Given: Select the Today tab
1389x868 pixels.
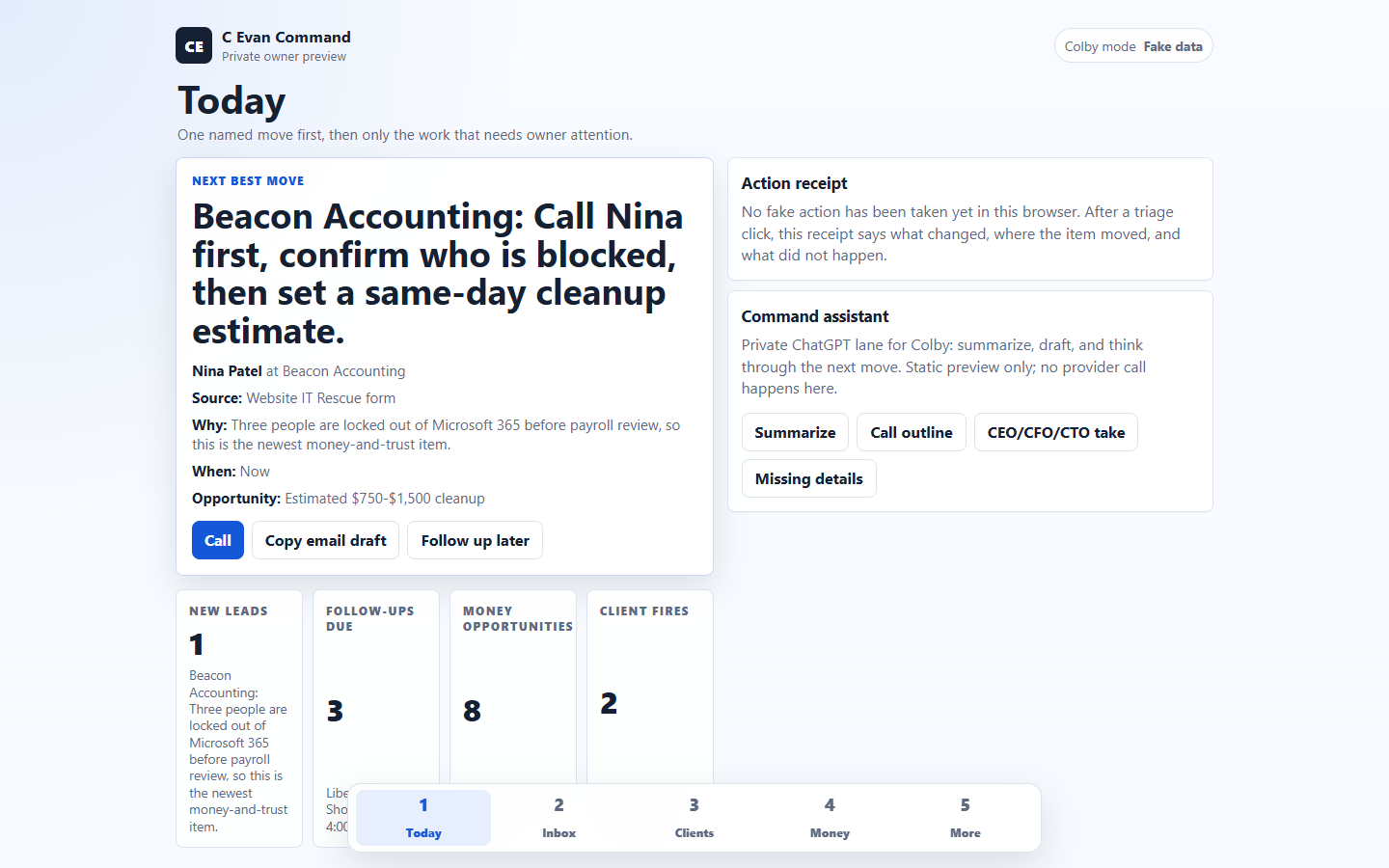Looking at the screenshot, I should pos(423,818).
